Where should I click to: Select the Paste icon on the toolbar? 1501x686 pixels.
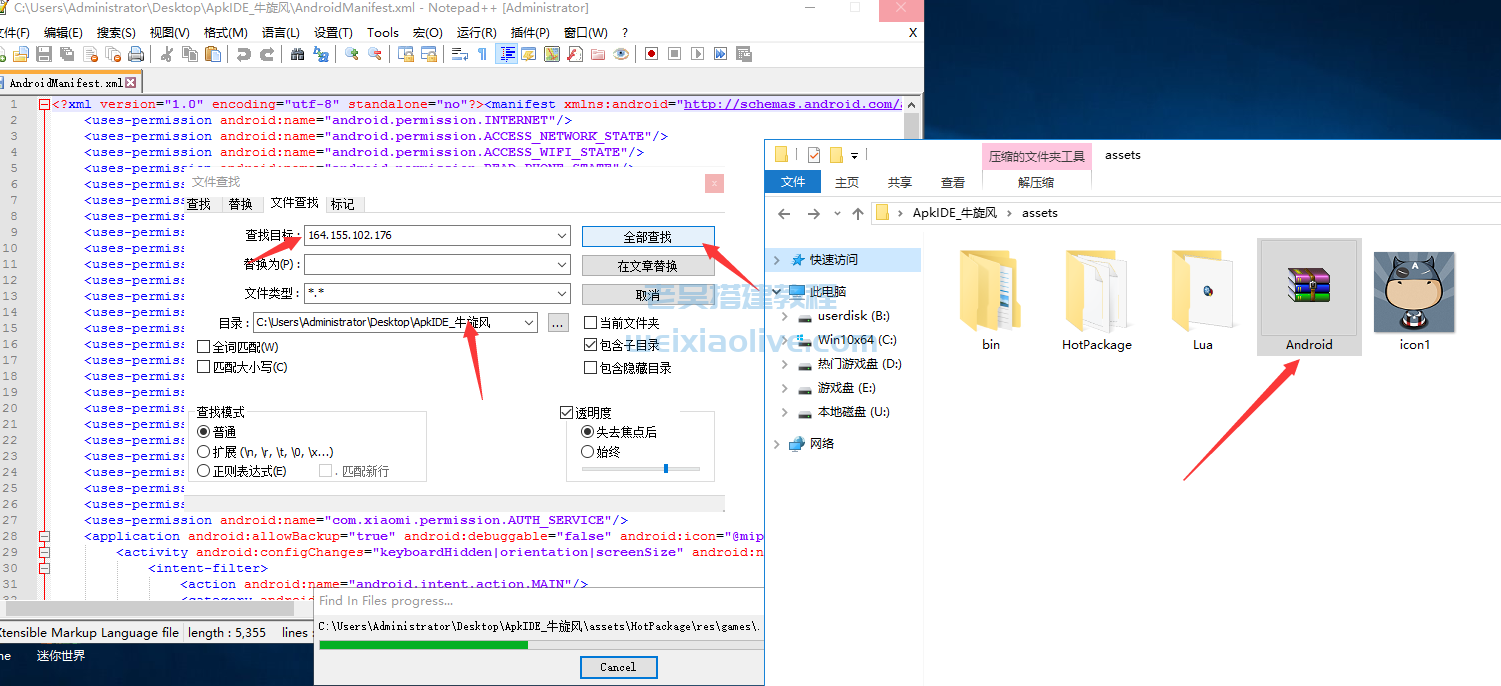click(x=212, y=54)
